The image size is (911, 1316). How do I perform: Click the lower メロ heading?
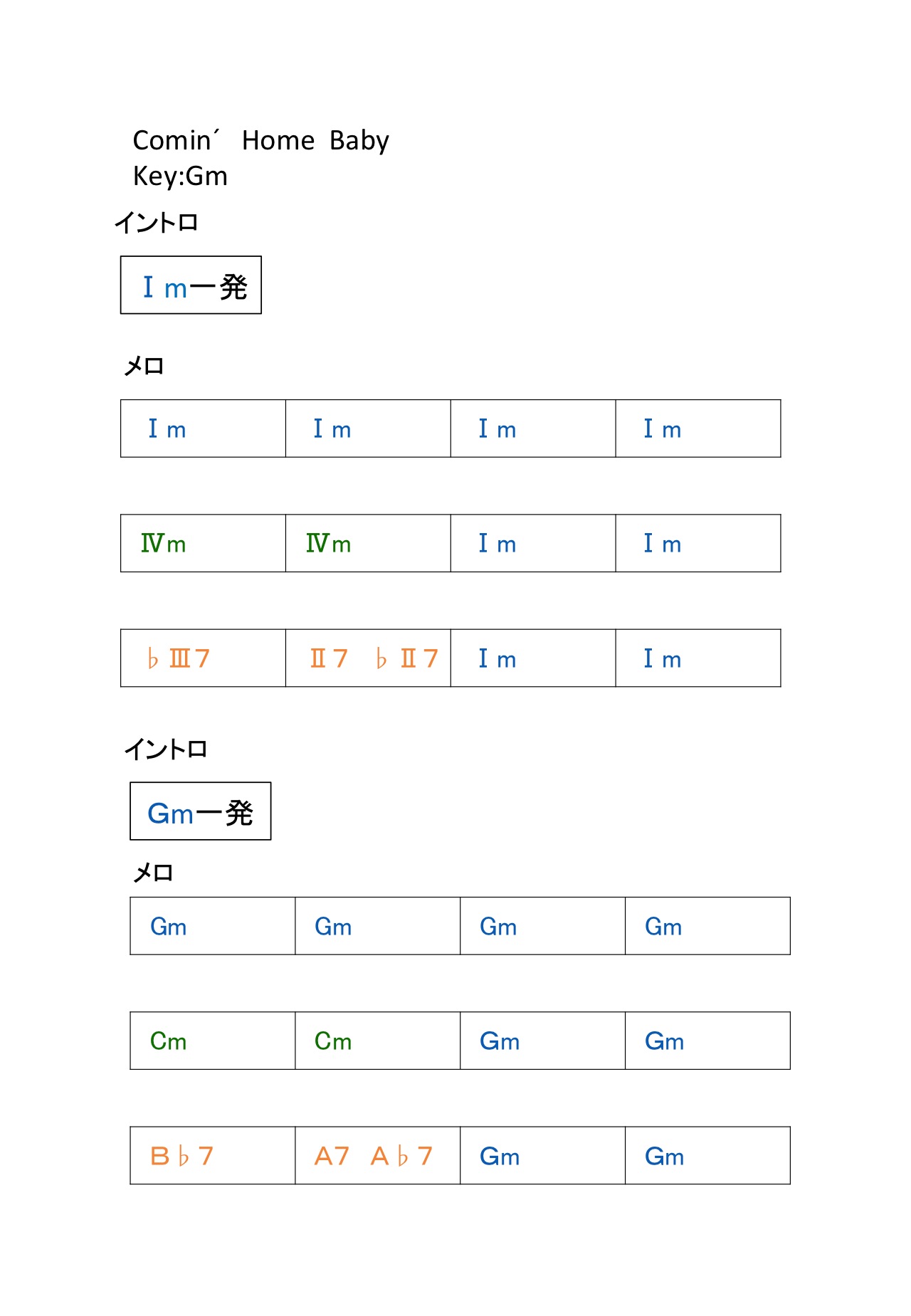[153, 872]
